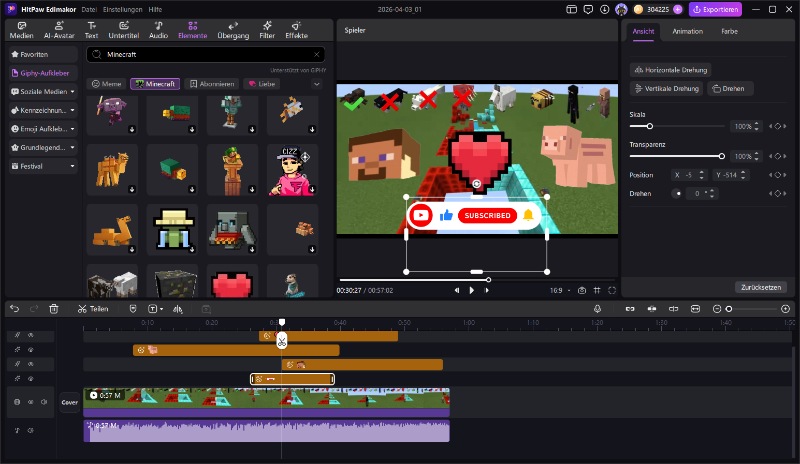Expand the Festival category
The image size is (800, 464).
tap(72, 166)
